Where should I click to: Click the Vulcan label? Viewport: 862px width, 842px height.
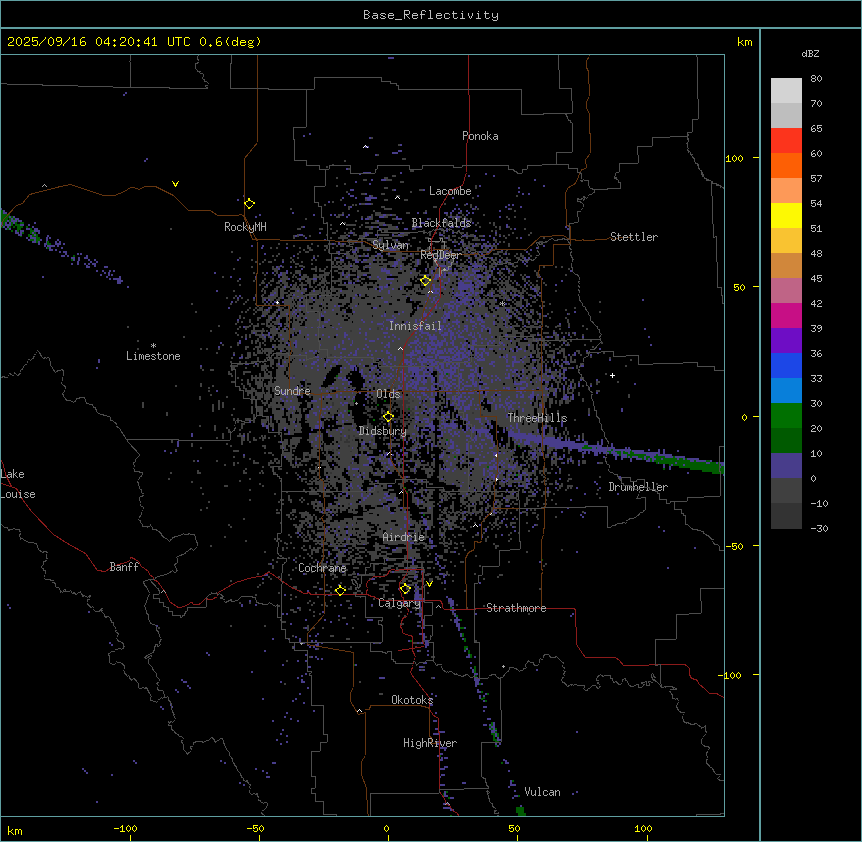coord(542,792)
